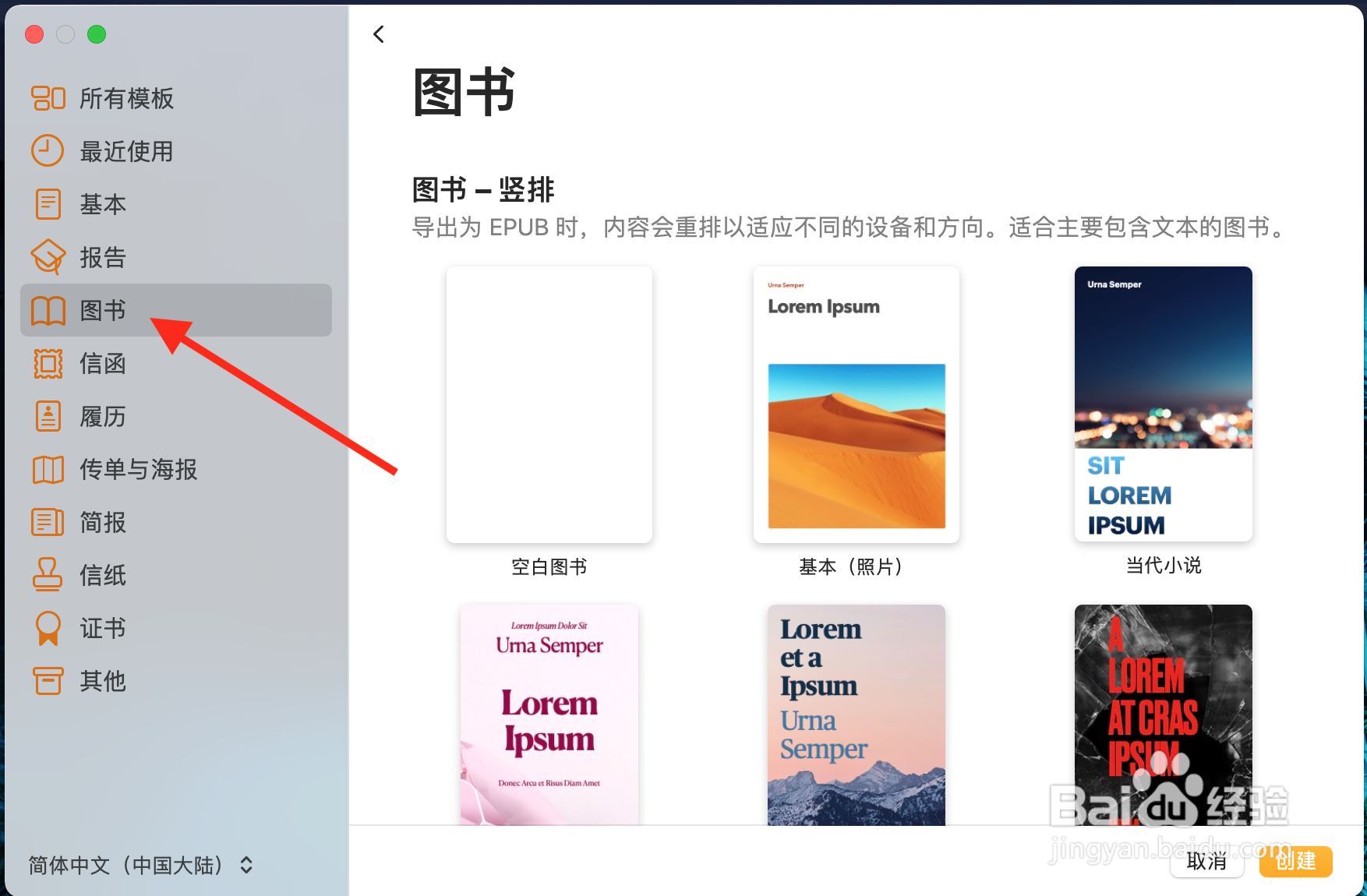Switch to the 图书 – 竖排 section heading

(x=482, y=189)
